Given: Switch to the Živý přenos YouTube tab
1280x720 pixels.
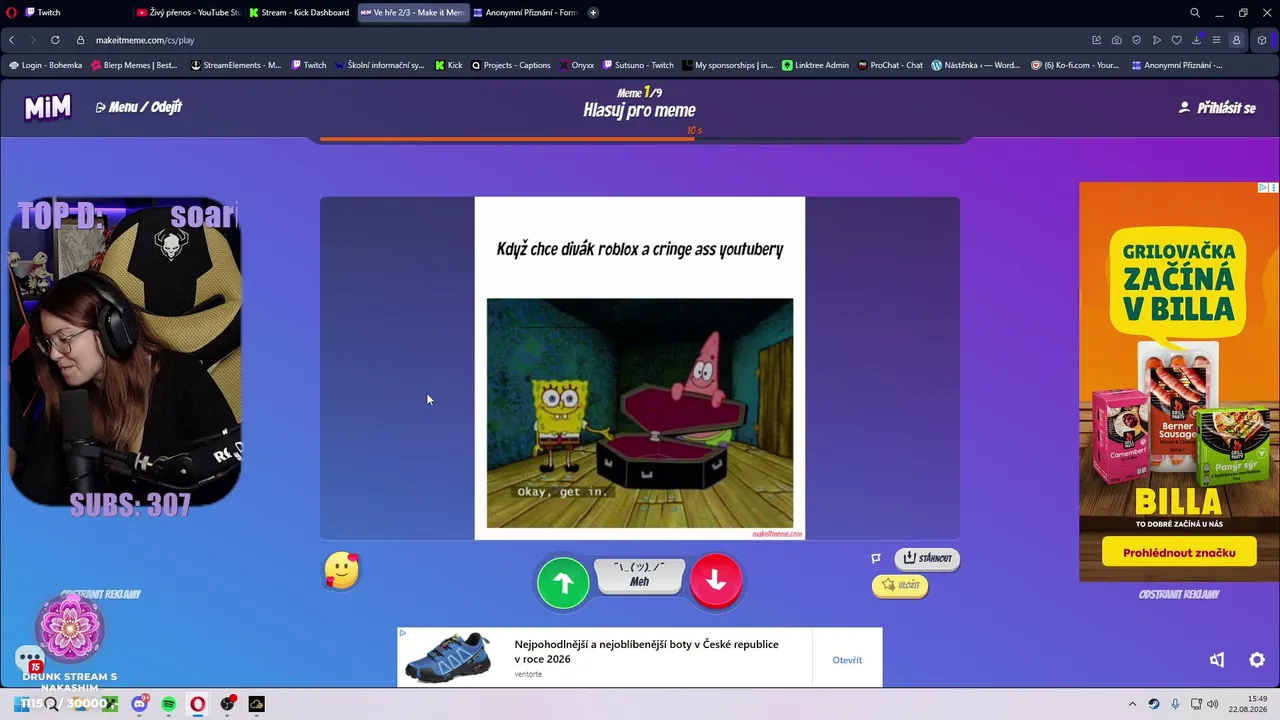Looking at the screenshot, I should 187,13.
